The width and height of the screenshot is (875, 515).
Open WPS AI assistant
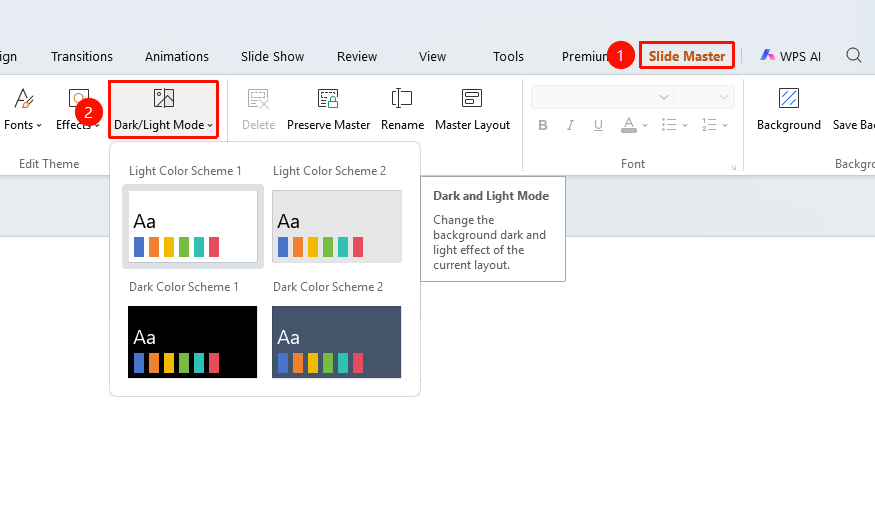tap(790, 56)
